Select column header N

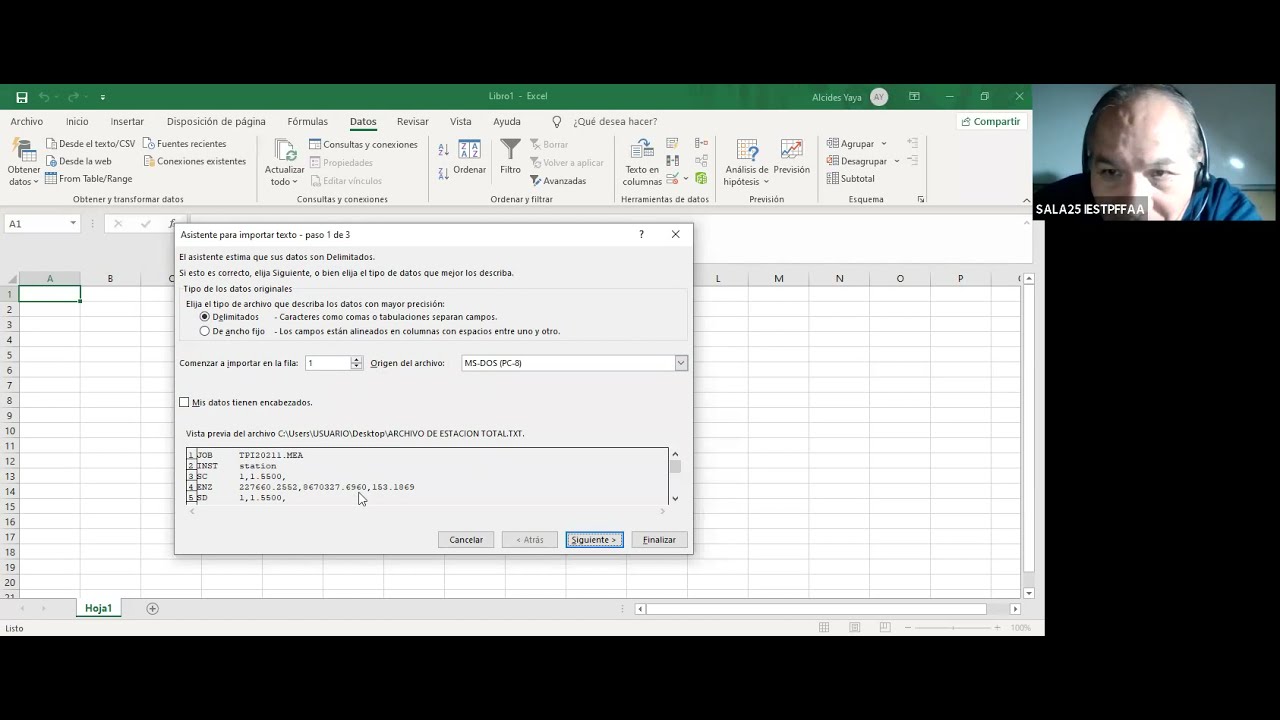click(839, 278)
